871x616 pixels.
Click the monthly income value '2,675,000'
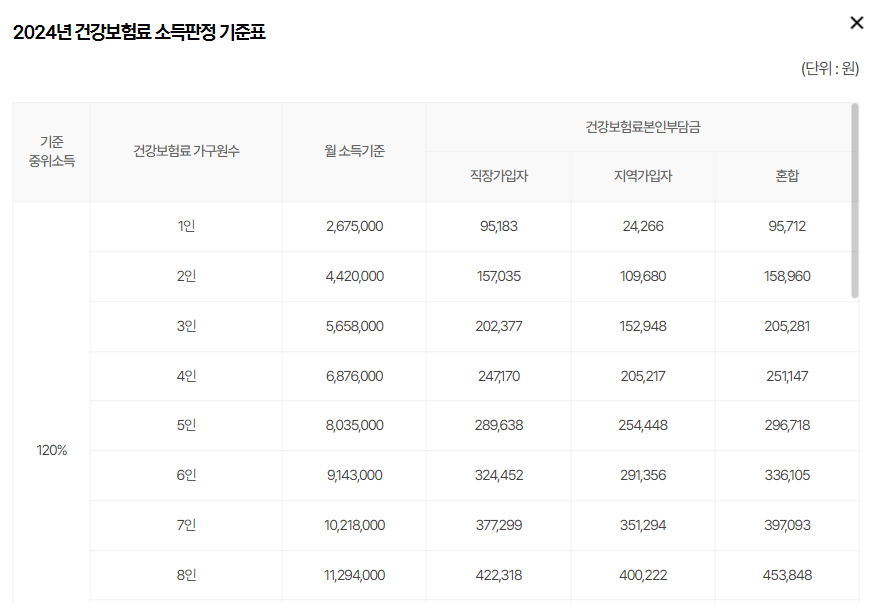(354, 226)
